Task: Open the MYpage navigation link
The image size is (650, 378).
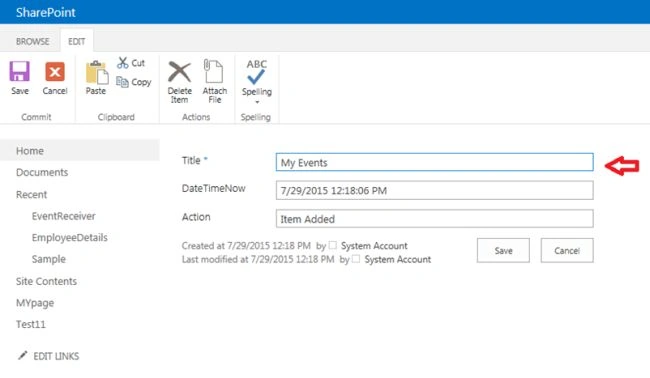Action: 35,303
